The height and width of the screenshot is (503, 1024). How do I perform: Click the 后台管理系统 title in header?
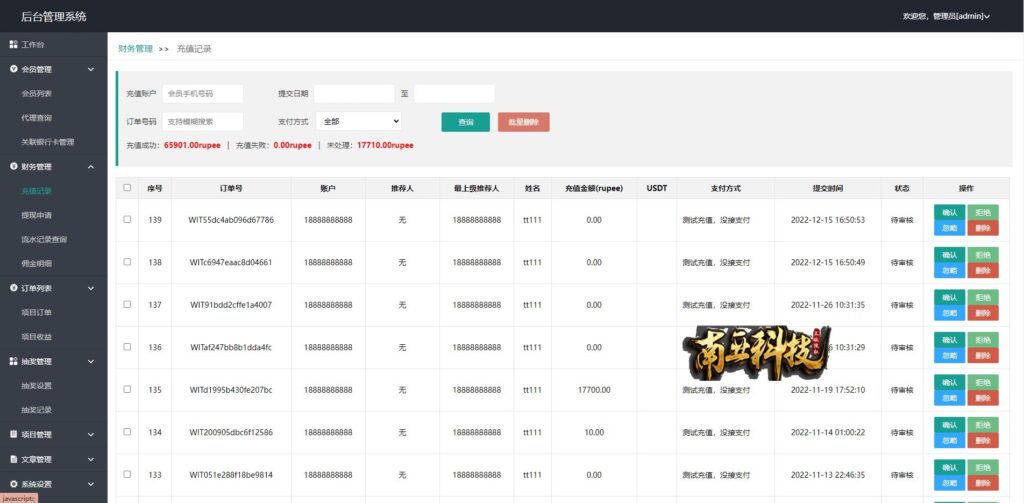click(x=54, y=16)
